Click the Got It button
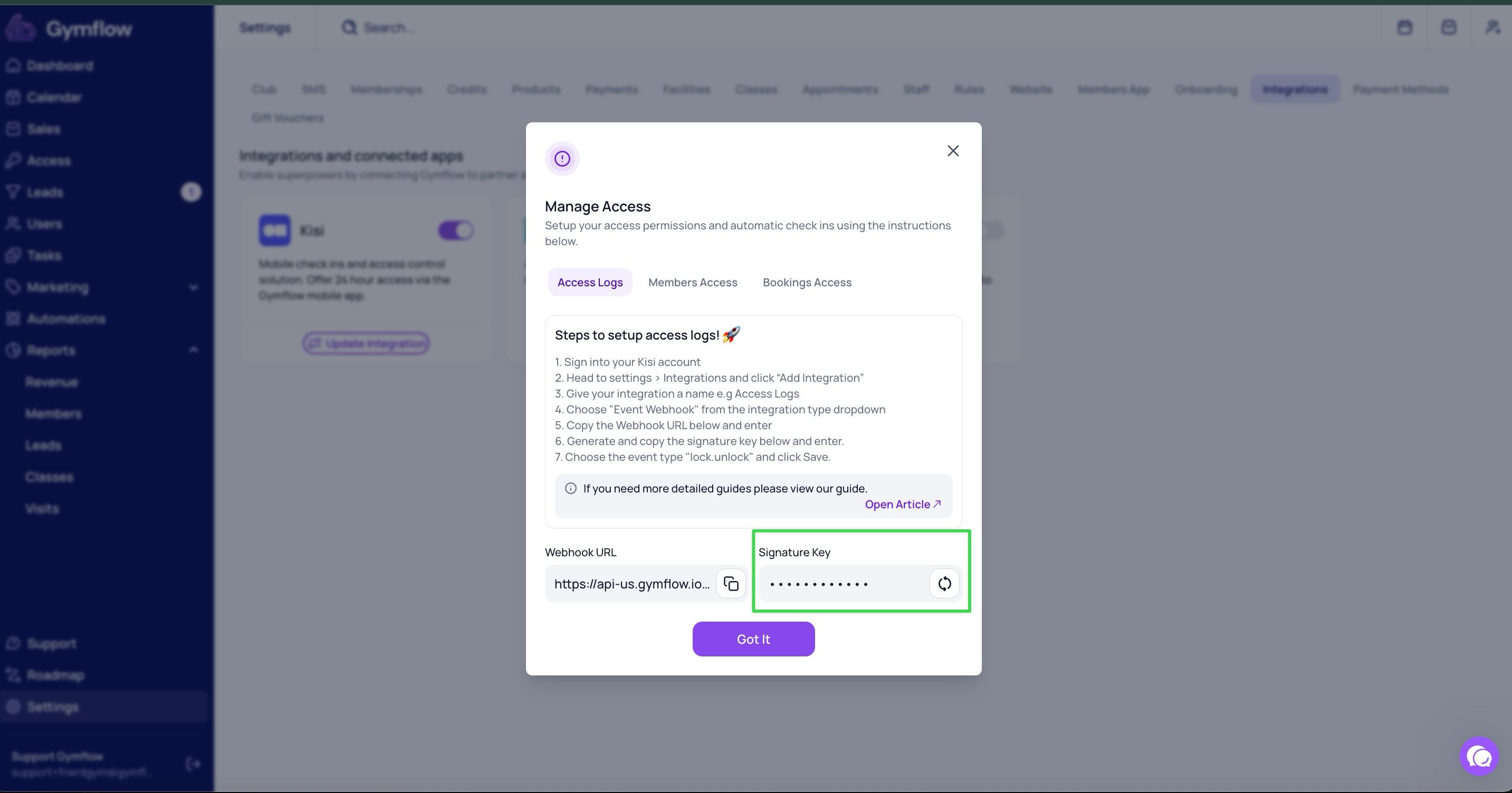This screenshot has height=793, width=1512. tap(754, 640)
